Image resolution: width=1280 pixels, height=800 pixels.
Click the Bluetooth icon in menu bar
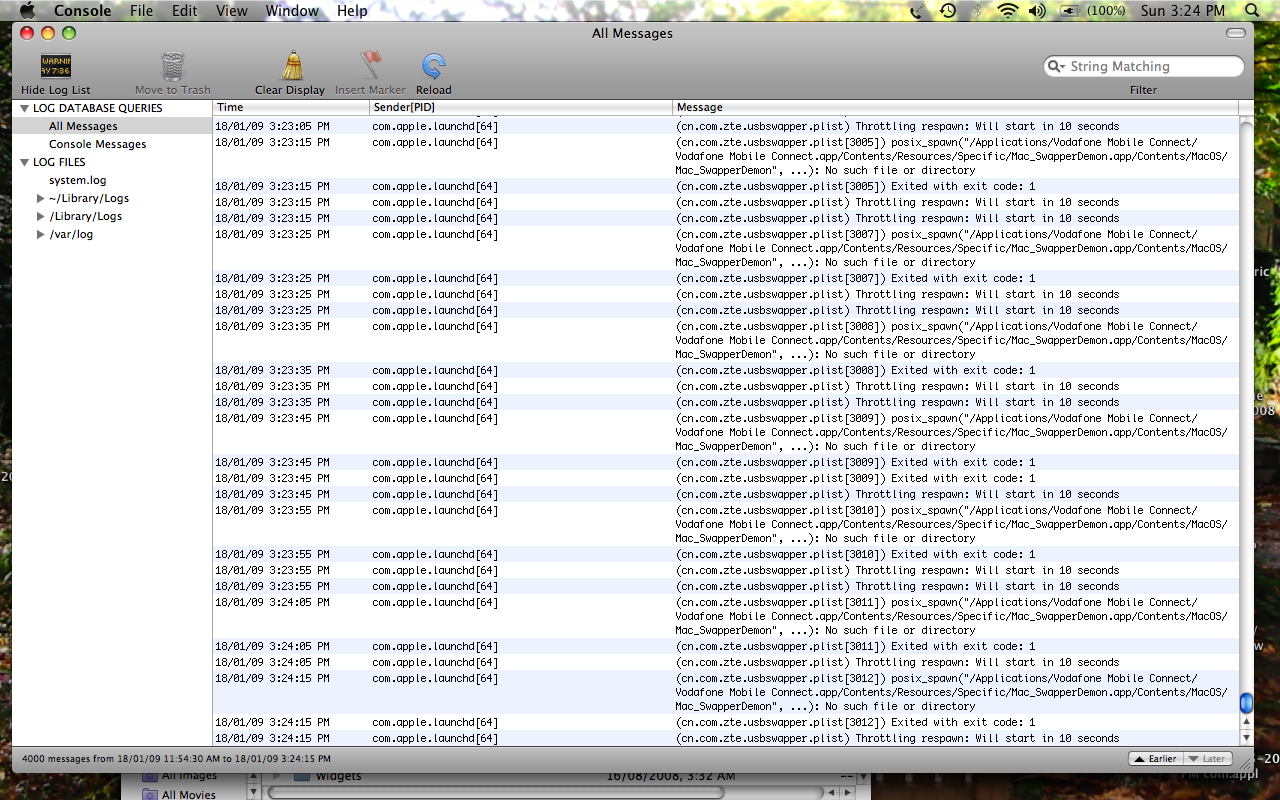pos(978,11)
